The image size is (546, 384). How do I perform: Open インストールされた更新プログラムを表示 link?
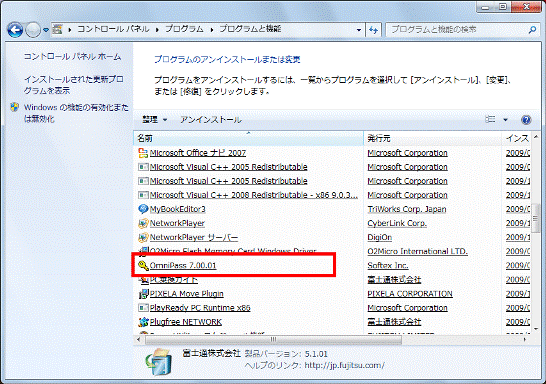click(x=73, y=85)
